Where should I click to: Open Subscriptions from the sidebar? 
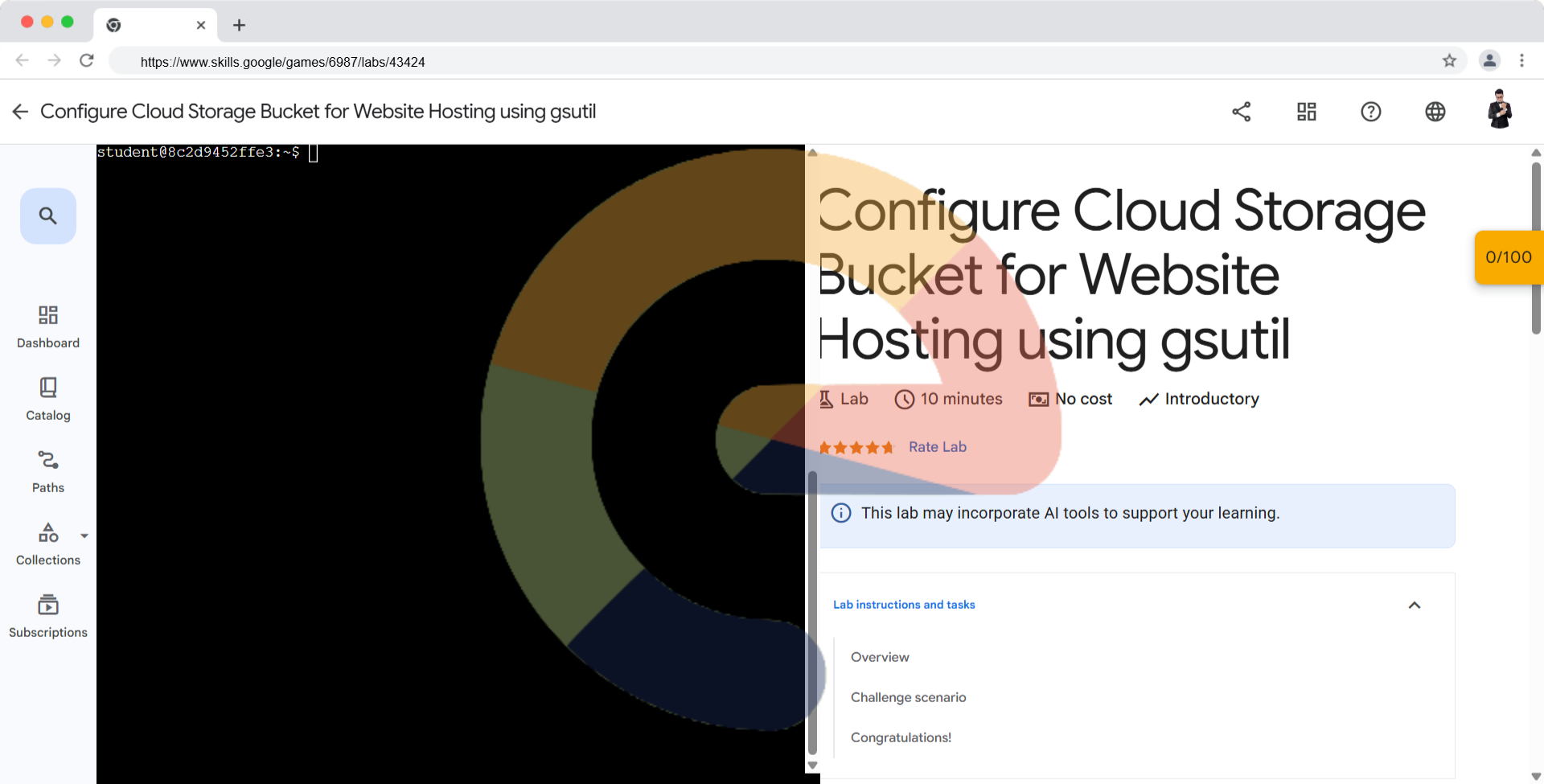[48, 616]
